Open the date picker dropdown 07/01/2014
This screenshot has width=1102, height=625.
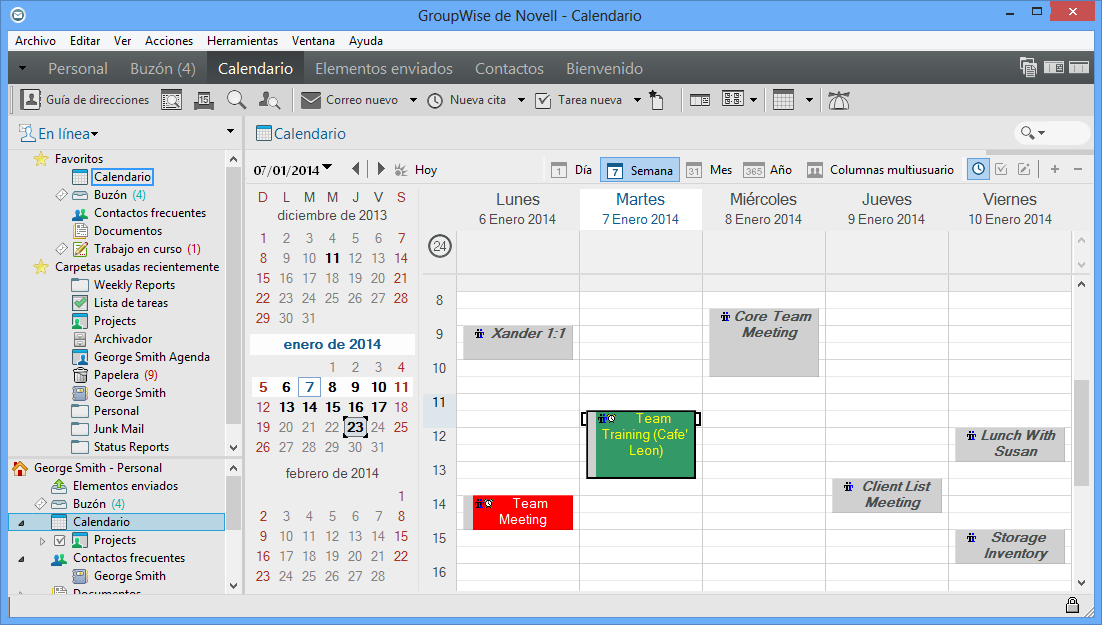tap(327, 168)
